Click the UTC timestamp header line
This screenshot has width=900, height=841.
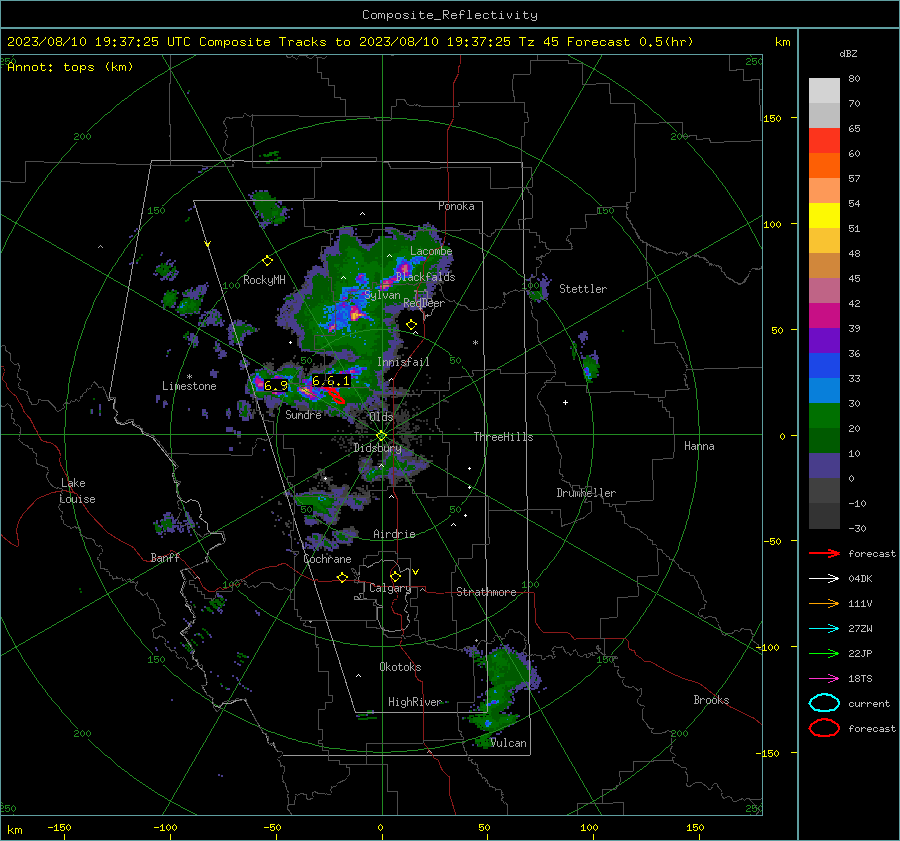click(350, 42)
